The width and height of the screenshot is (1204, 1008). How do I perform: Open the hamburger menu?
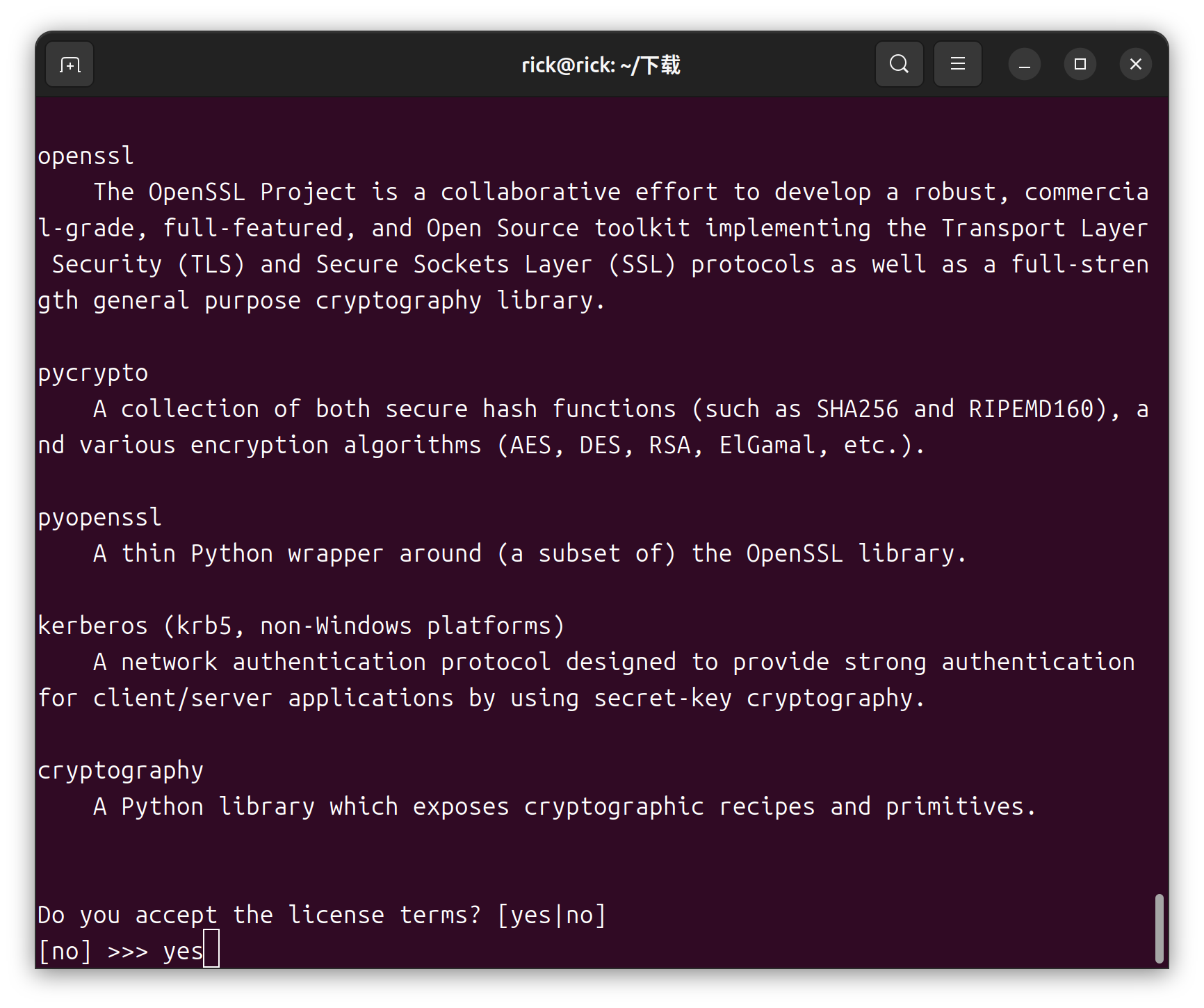coord(957,65)
